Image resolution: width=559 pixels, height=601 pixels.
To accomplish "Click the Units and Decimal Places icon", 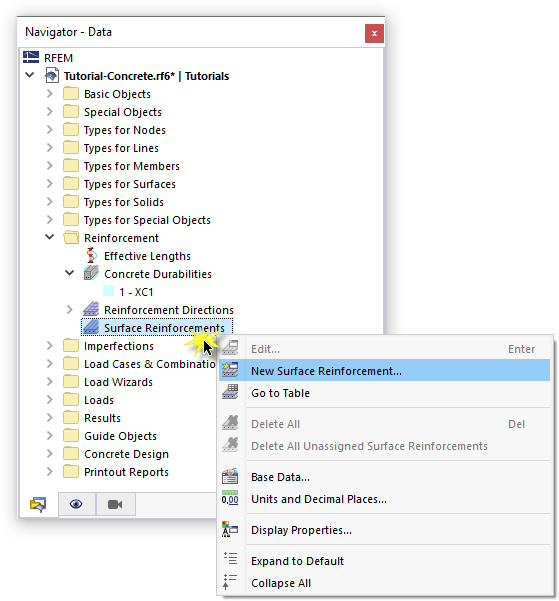I will (x=230, y=499).
